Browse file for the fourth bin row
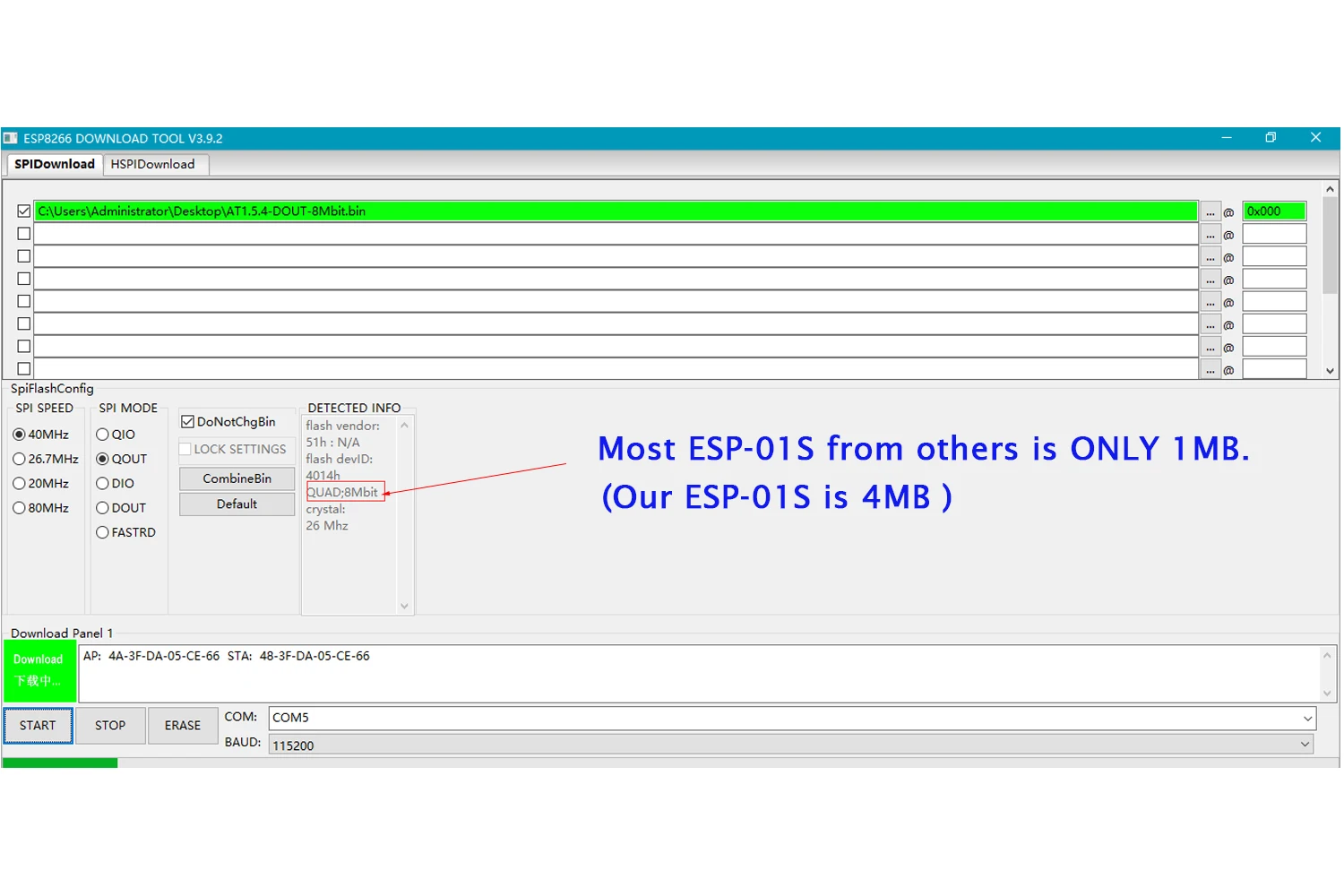Viewport: 1344px width, 896px height. (1210, 280)
